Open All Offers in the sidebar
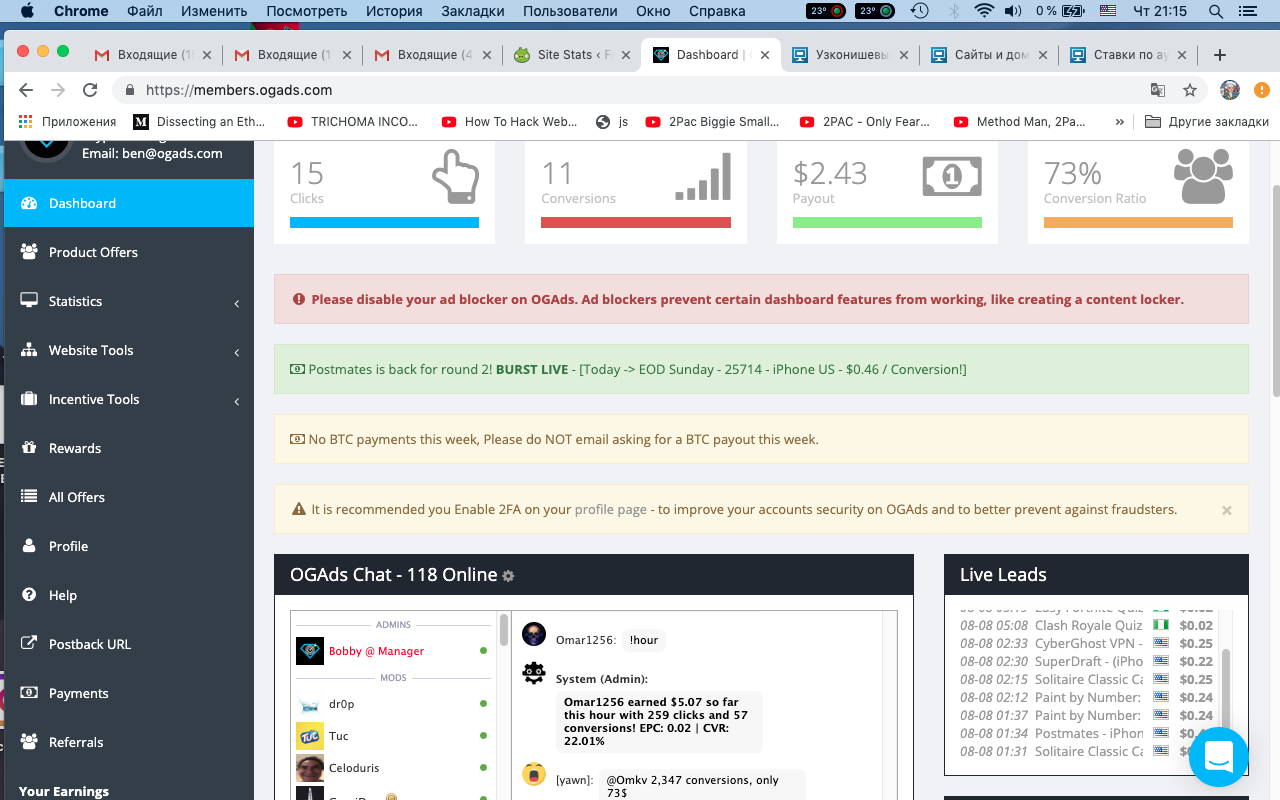Viewport: 1280px width, 800px height. pyautogui.click(x=128, y=497)
